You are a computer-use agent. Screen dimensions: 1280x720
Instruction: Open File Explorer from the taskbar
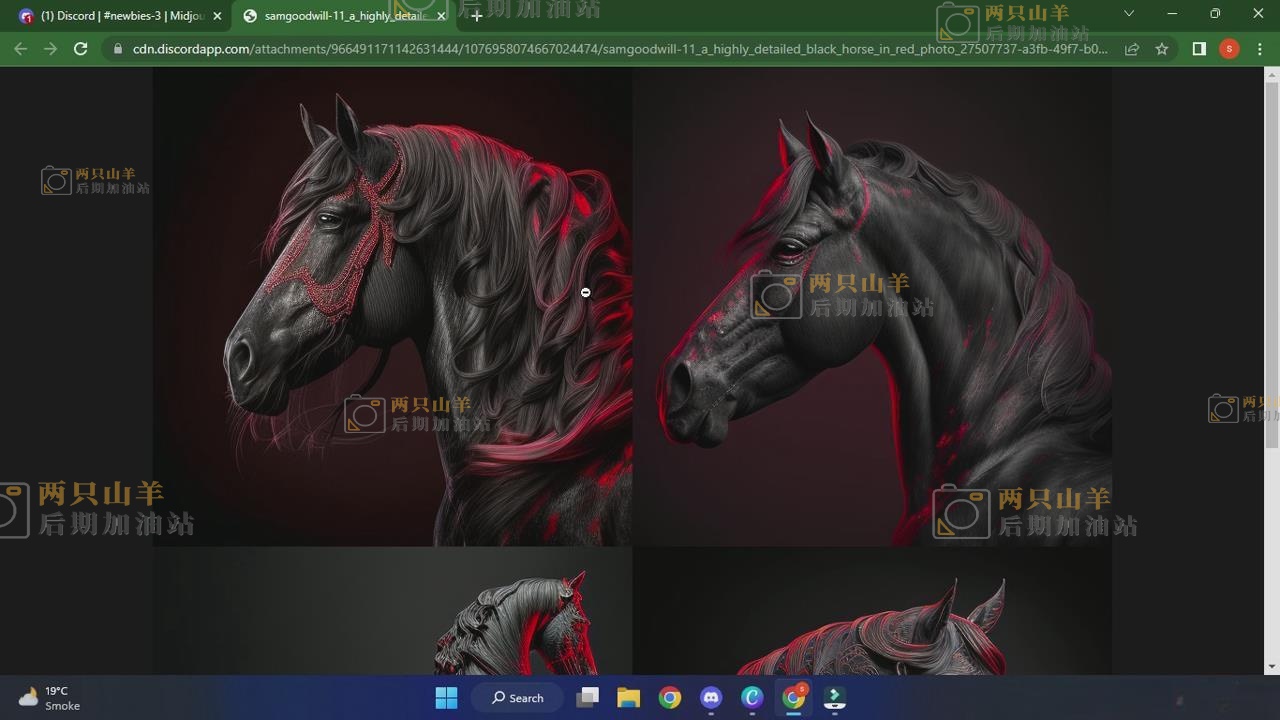click(628, 698)
